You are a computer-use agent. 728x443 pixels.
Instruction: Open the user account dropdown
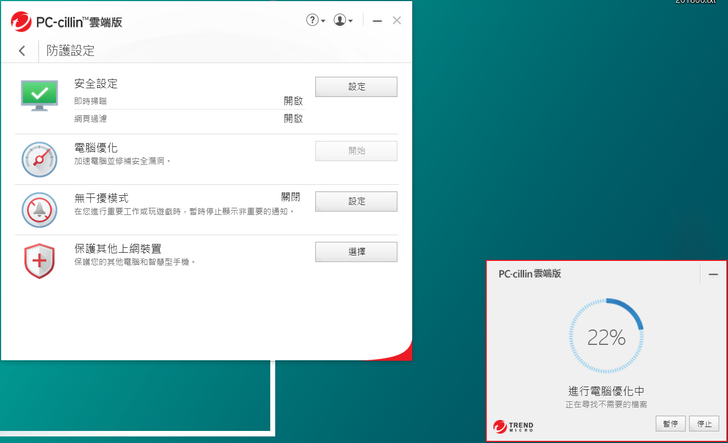click(343, 20)
